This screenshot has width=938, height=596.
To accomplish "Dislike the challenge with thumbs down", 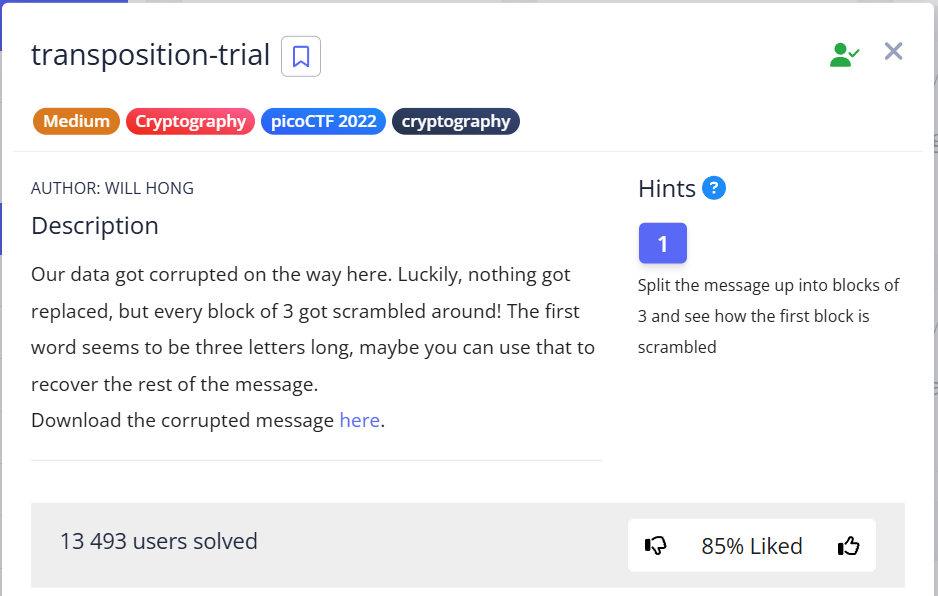I will pyautogui.click(x=656, y=546).
